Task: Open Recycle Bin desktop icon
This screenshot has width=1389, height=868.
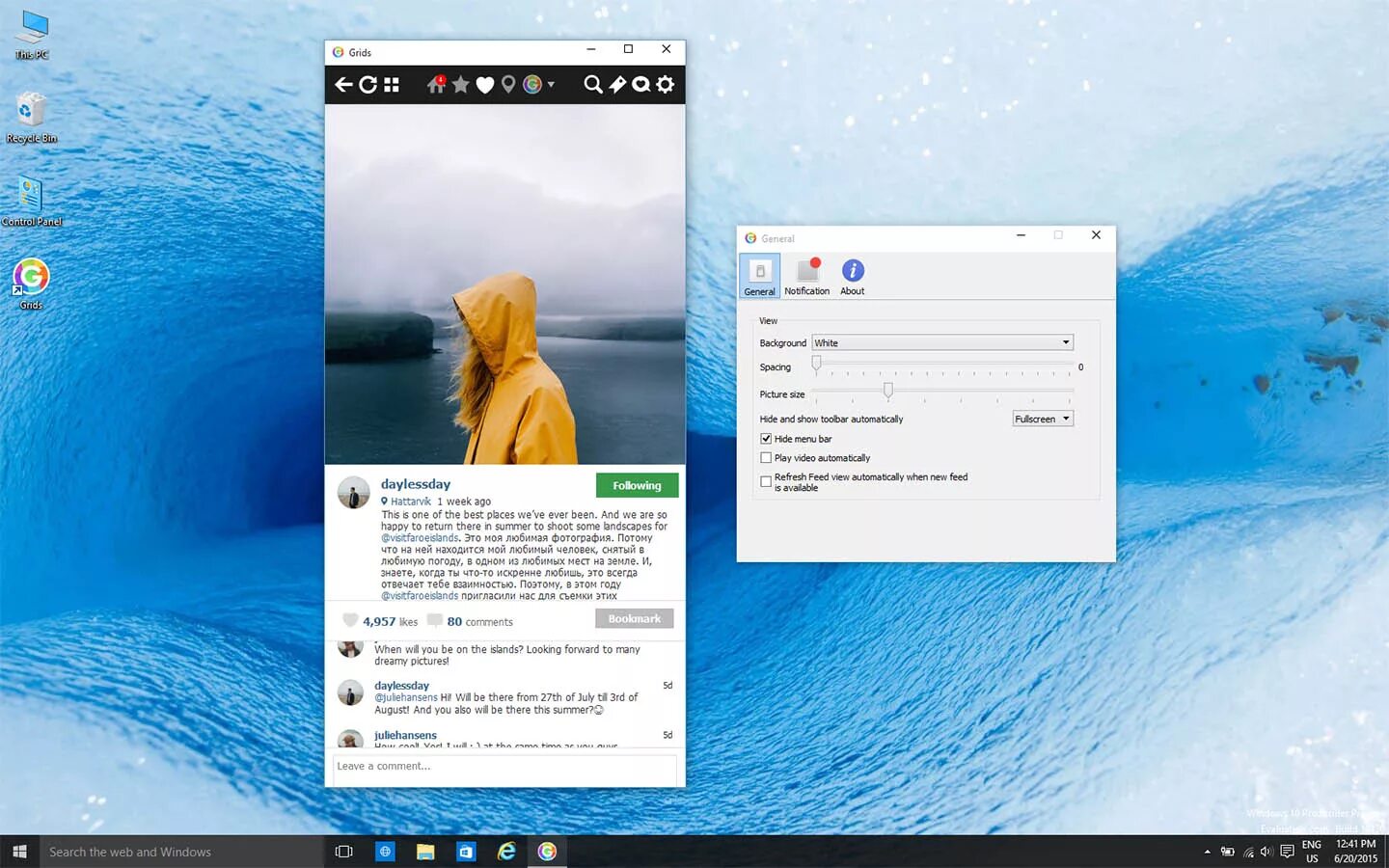Action: 32,119
